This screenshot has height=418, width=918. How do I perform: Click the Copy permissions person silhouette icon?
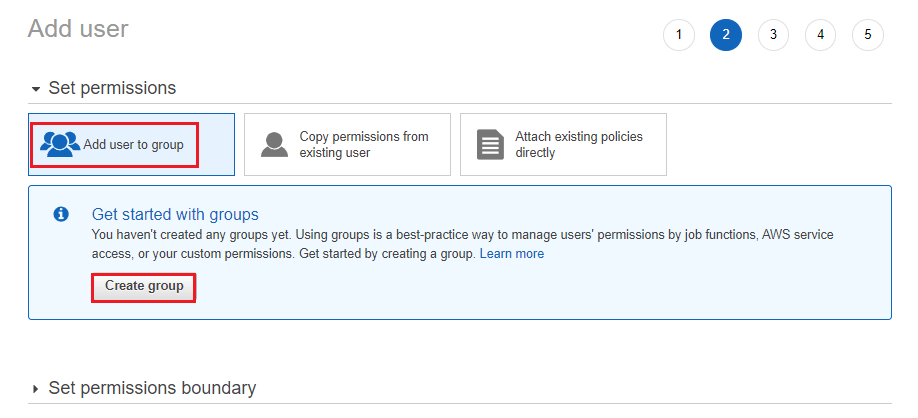click(x=274, y=145)
